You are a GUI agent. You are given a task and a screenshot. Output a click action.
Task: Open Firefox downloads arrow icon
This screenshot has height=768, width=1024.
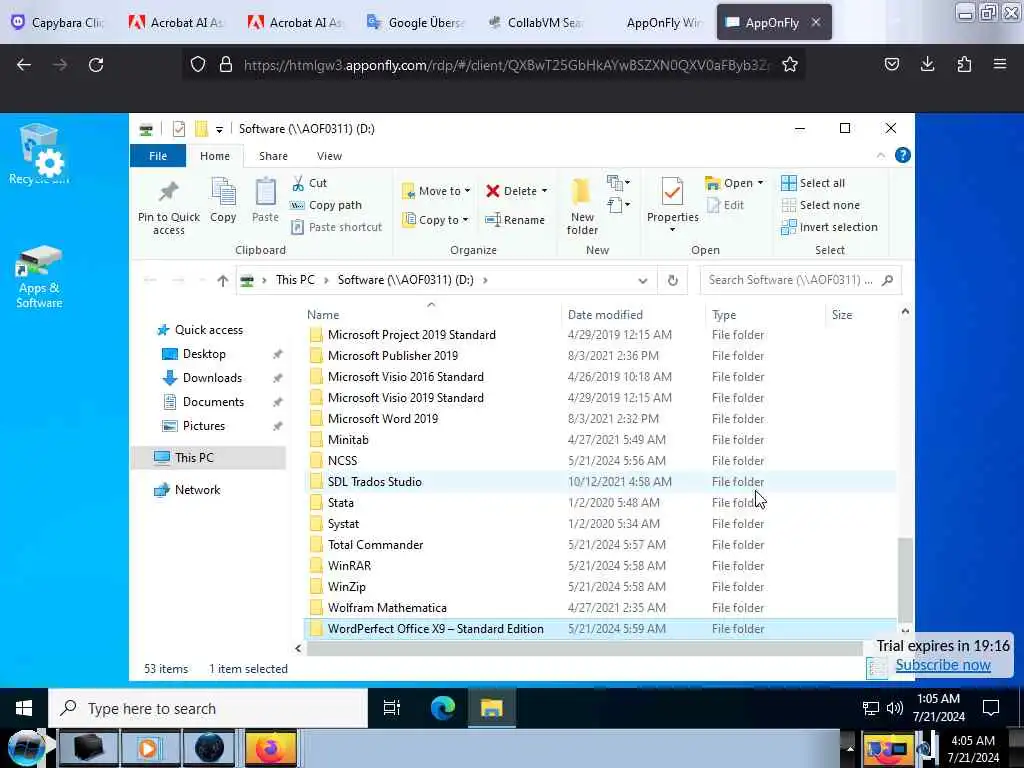coord(927,64)
